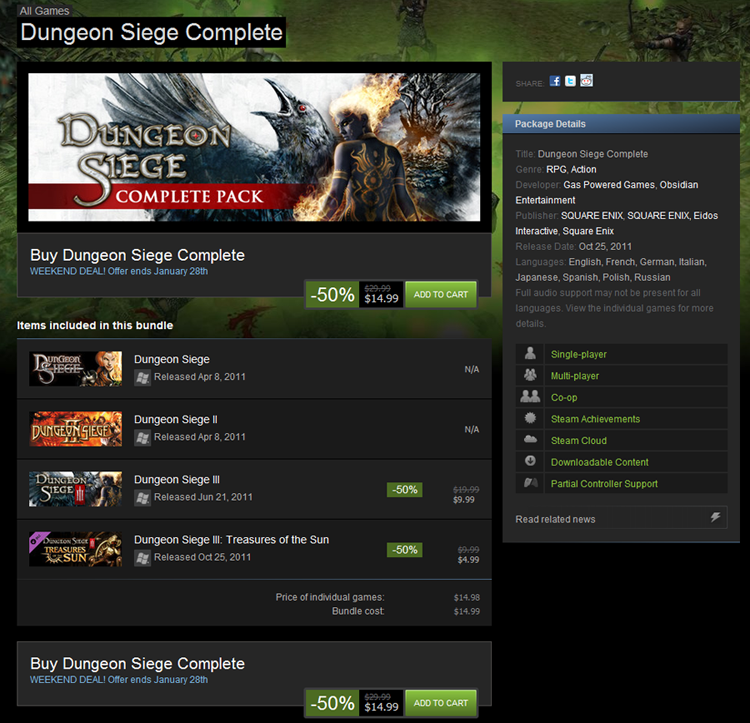This screenshot has height=723, width=750.
Task: Click the Steam Cloud icon
Action: point(530,439)
